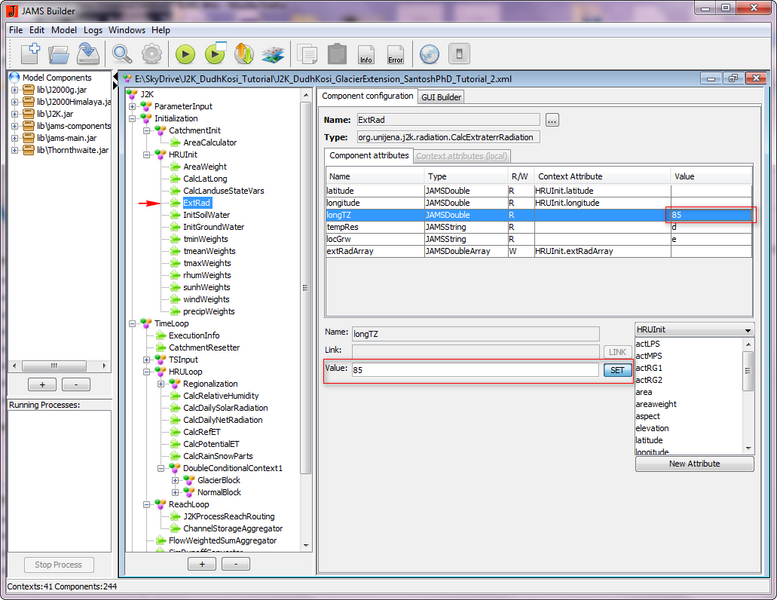Expand lib\J2000g.jar in Model Components
Viewport: 777px width, 600px height.
[15, 90]
